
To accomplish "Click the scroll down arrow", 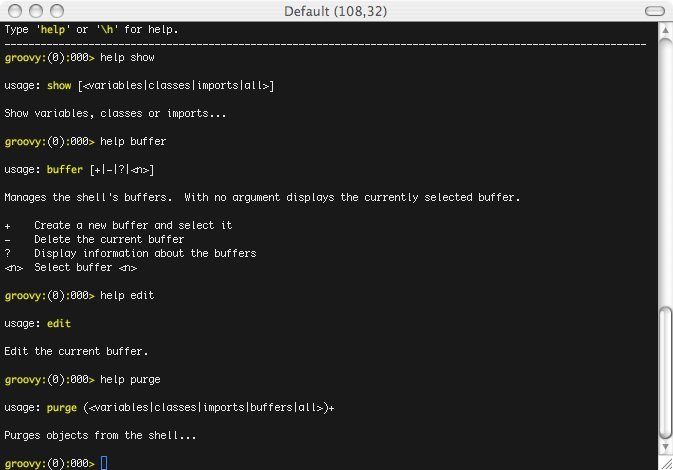I will [x=665, y=446].
